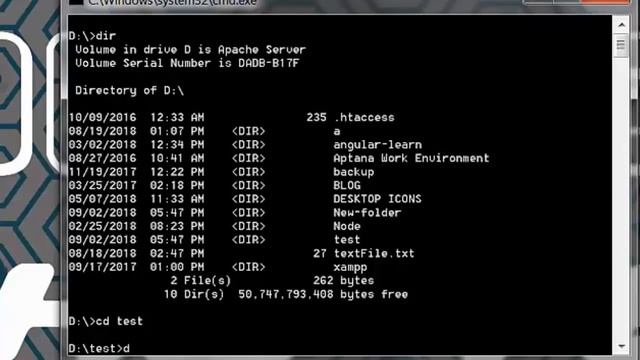This screenshot has width=640, height=360.
Task: Click the 'DESKTOP ICONS' directory name
Action: pos(377,199)
